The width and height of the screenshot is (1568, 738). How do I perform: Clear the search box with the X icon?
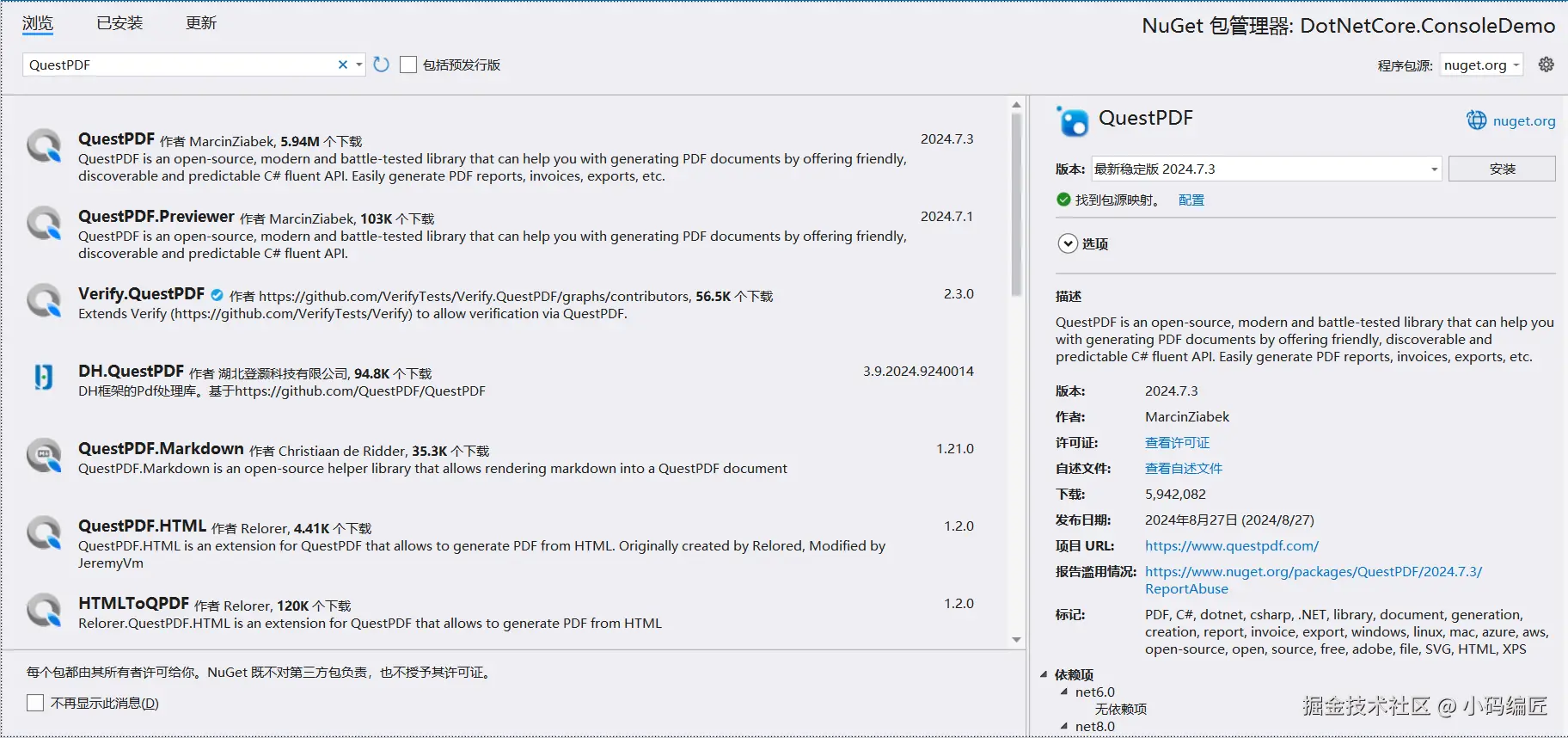click(343, 65)
